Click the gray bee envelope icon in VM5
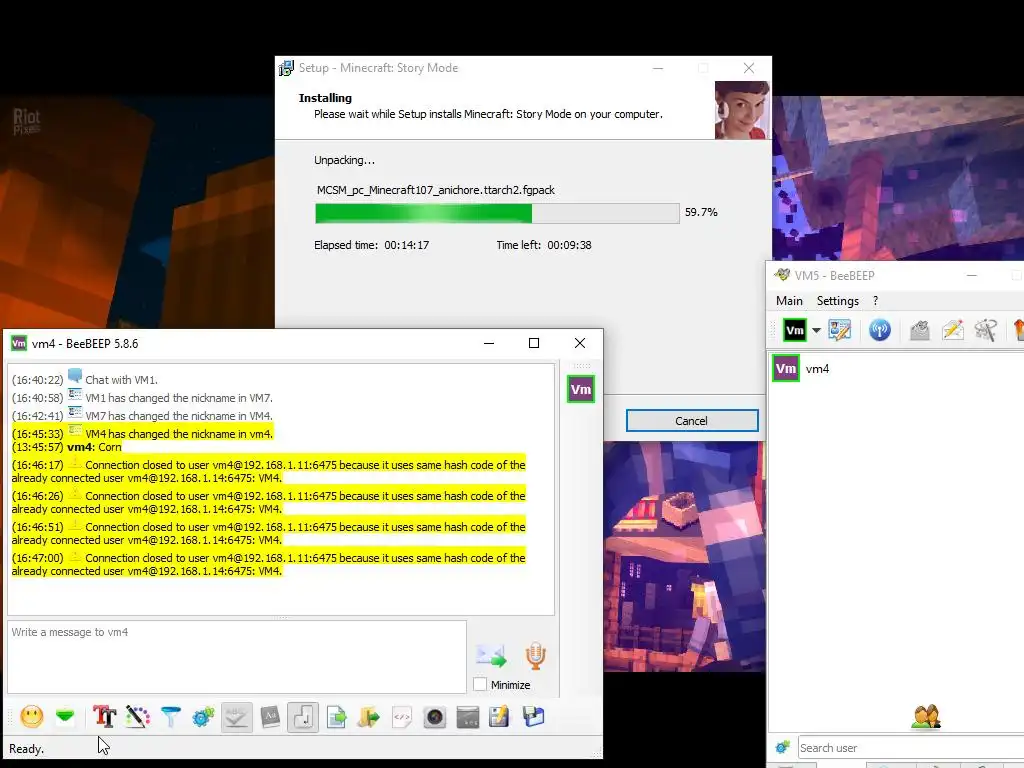This screenshot has width=1024, height=768. [x=920, y=330]
